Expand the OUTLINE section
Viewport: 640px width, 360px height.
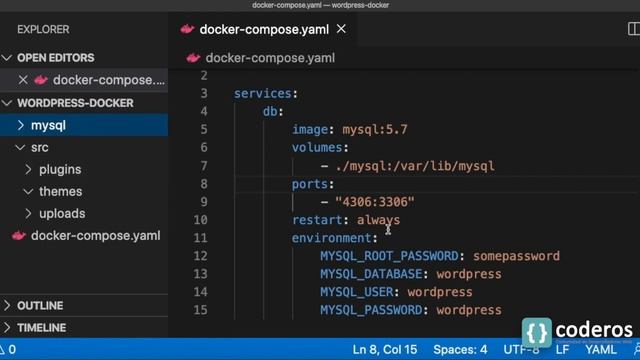[x=7, y=305]
